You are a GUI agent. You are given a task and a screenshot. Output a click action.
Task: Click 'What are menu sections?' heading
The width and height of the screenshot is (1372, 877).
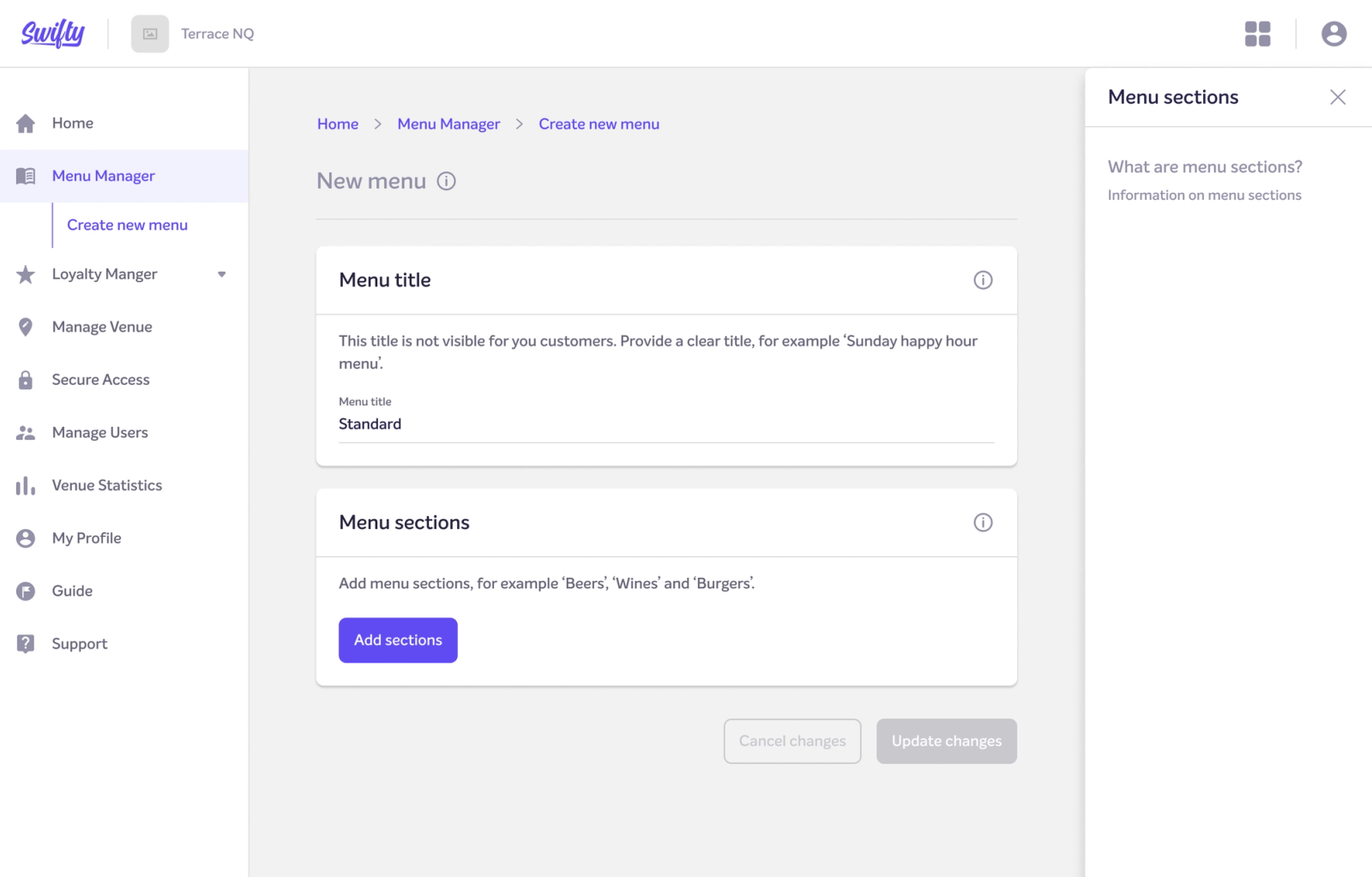pyautogui.click(x=1205, y=166)
